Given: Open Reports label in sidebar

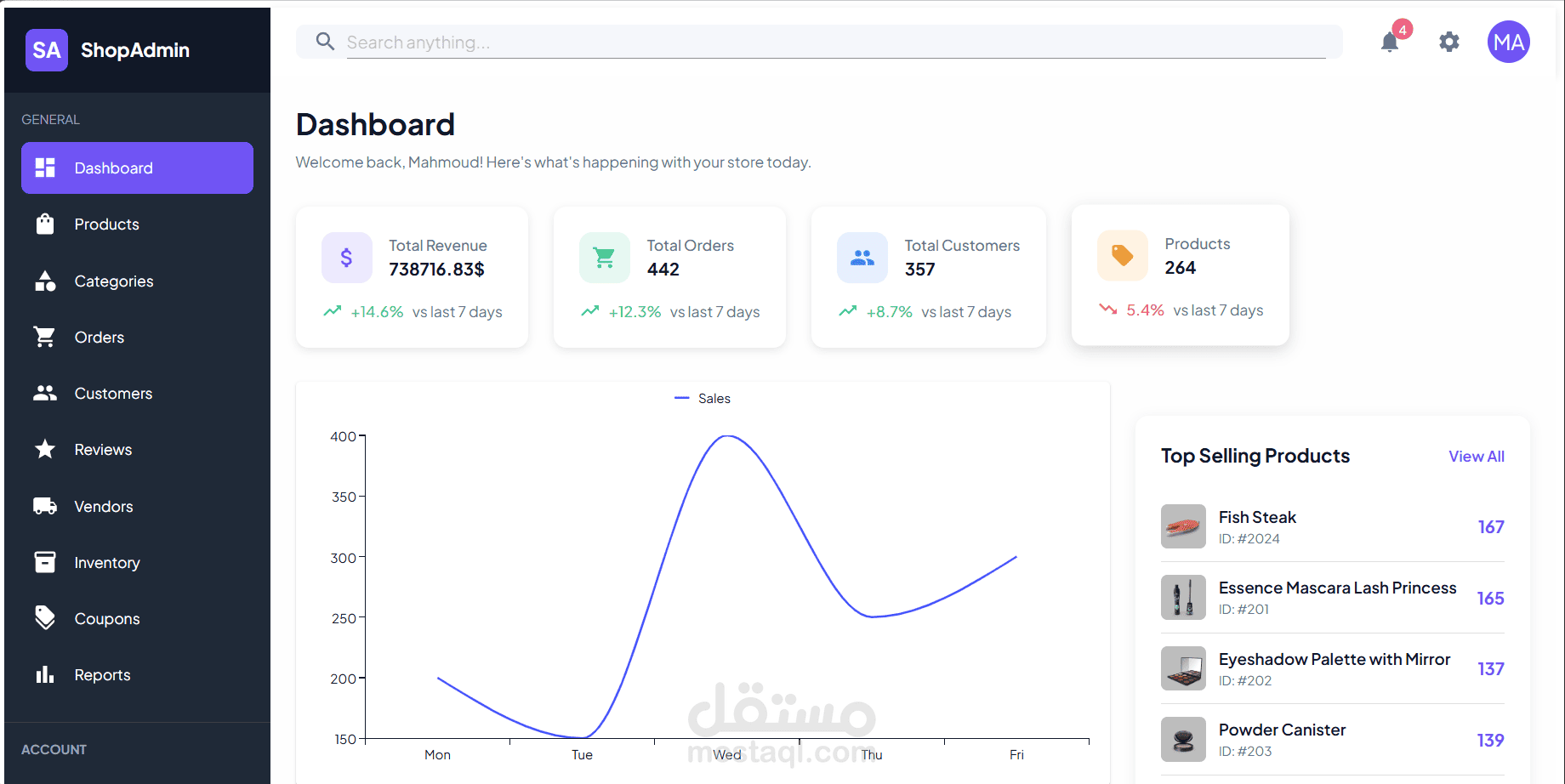Looking at the screenshot, I should tap(102, 675).
